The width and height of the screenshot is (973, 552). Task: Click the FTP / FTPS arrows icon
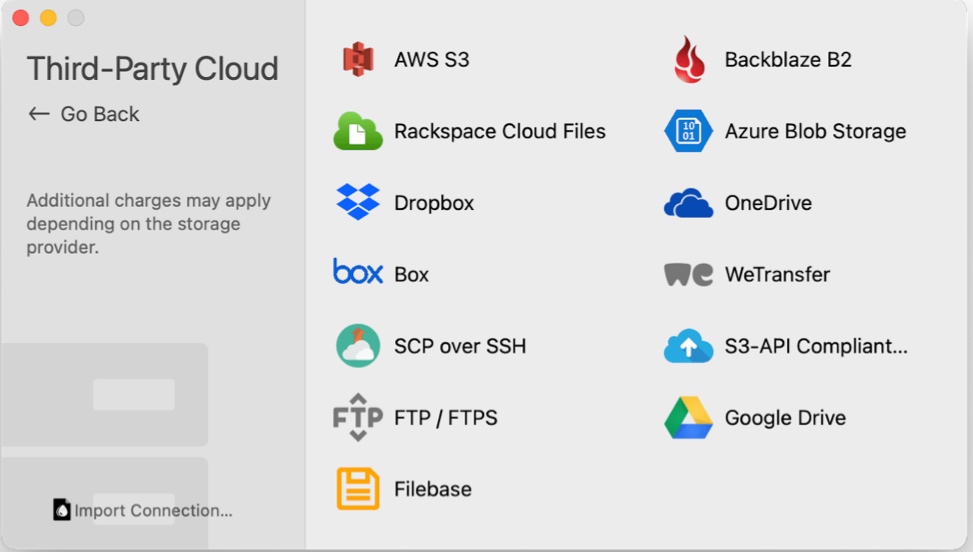point(358,417)
